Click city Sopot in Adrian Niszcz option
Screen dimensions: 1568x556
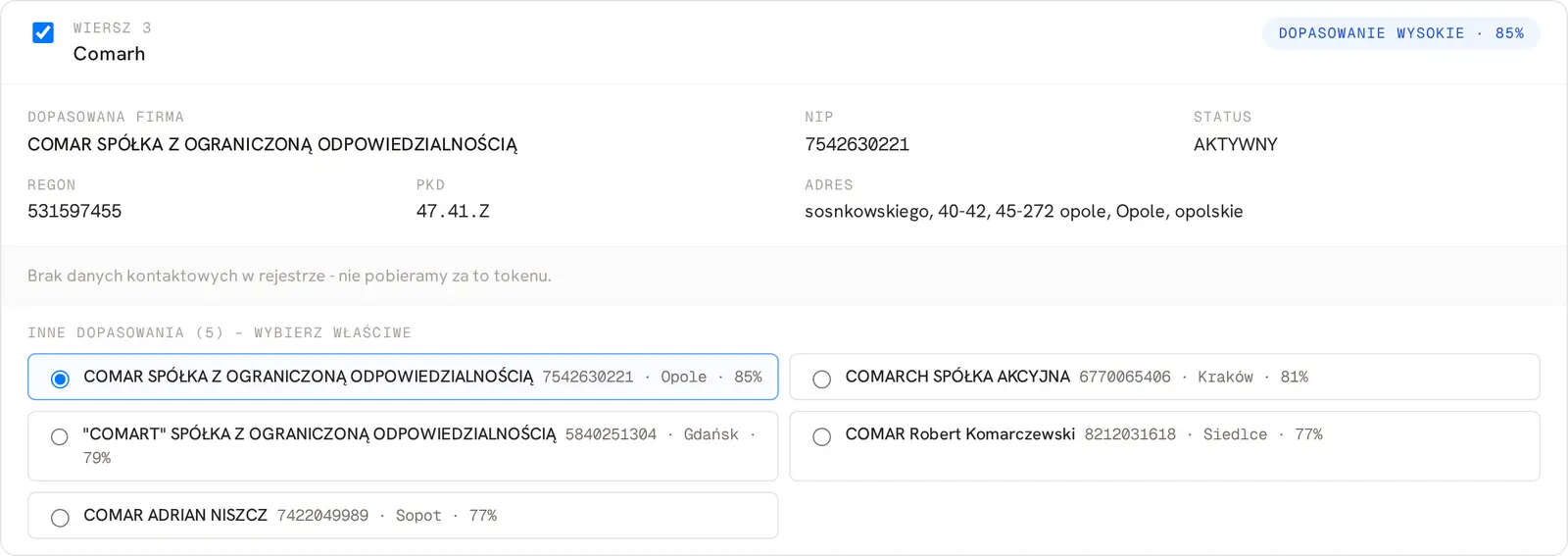[x=418, y=516]
